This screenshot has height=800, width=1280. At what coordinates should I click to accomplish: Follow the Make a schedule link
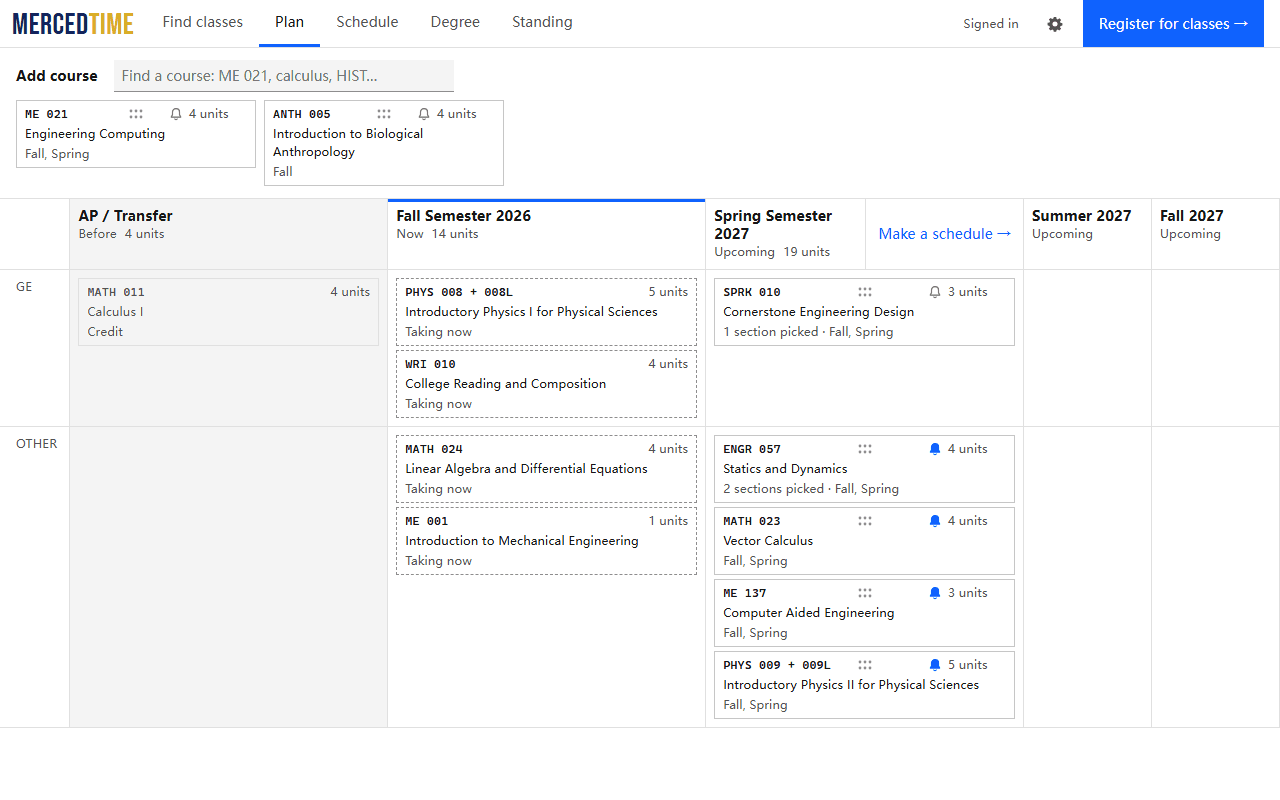(945, 234)
